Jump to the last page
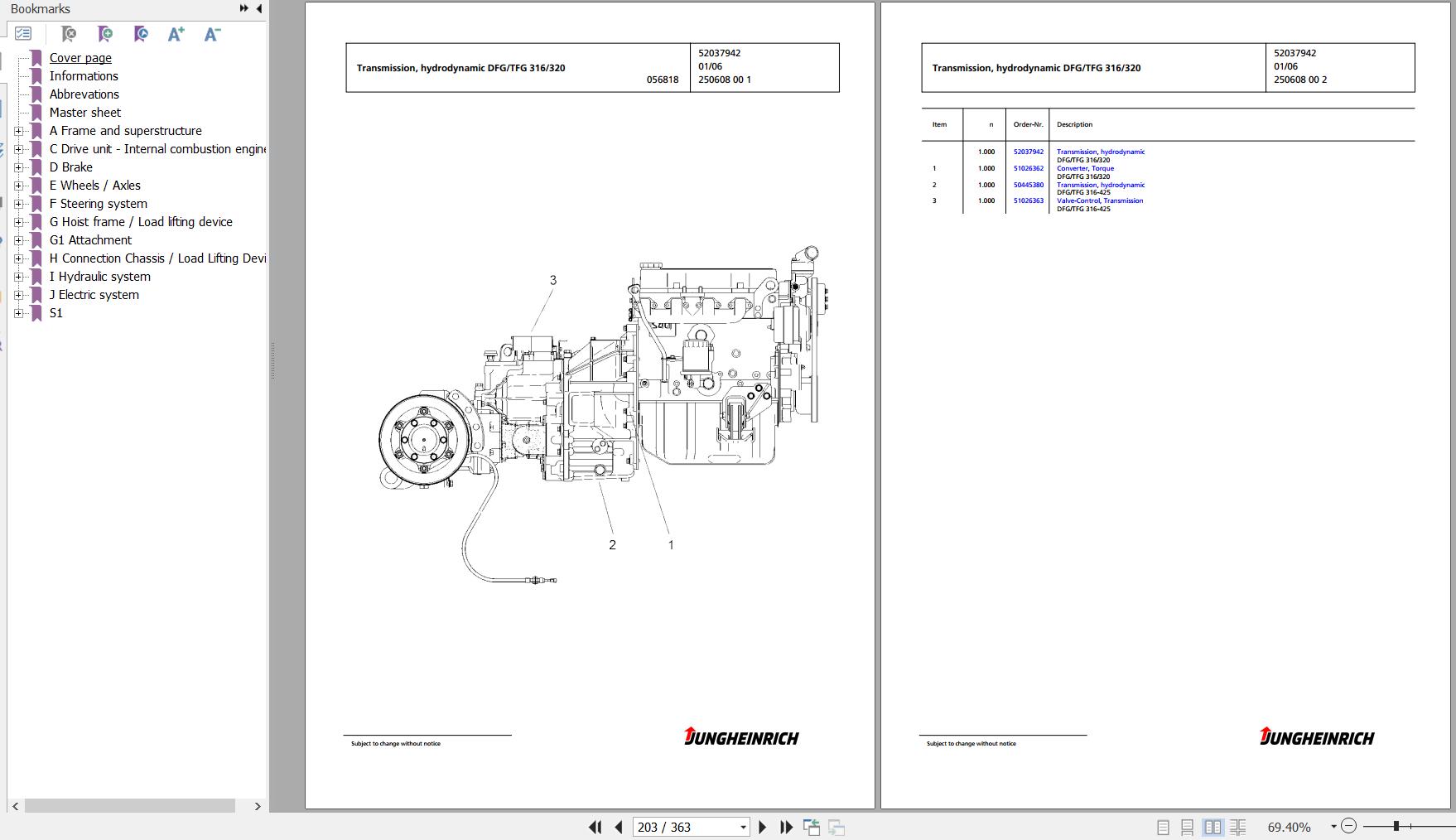1456x840 pixels. point(787,827)
